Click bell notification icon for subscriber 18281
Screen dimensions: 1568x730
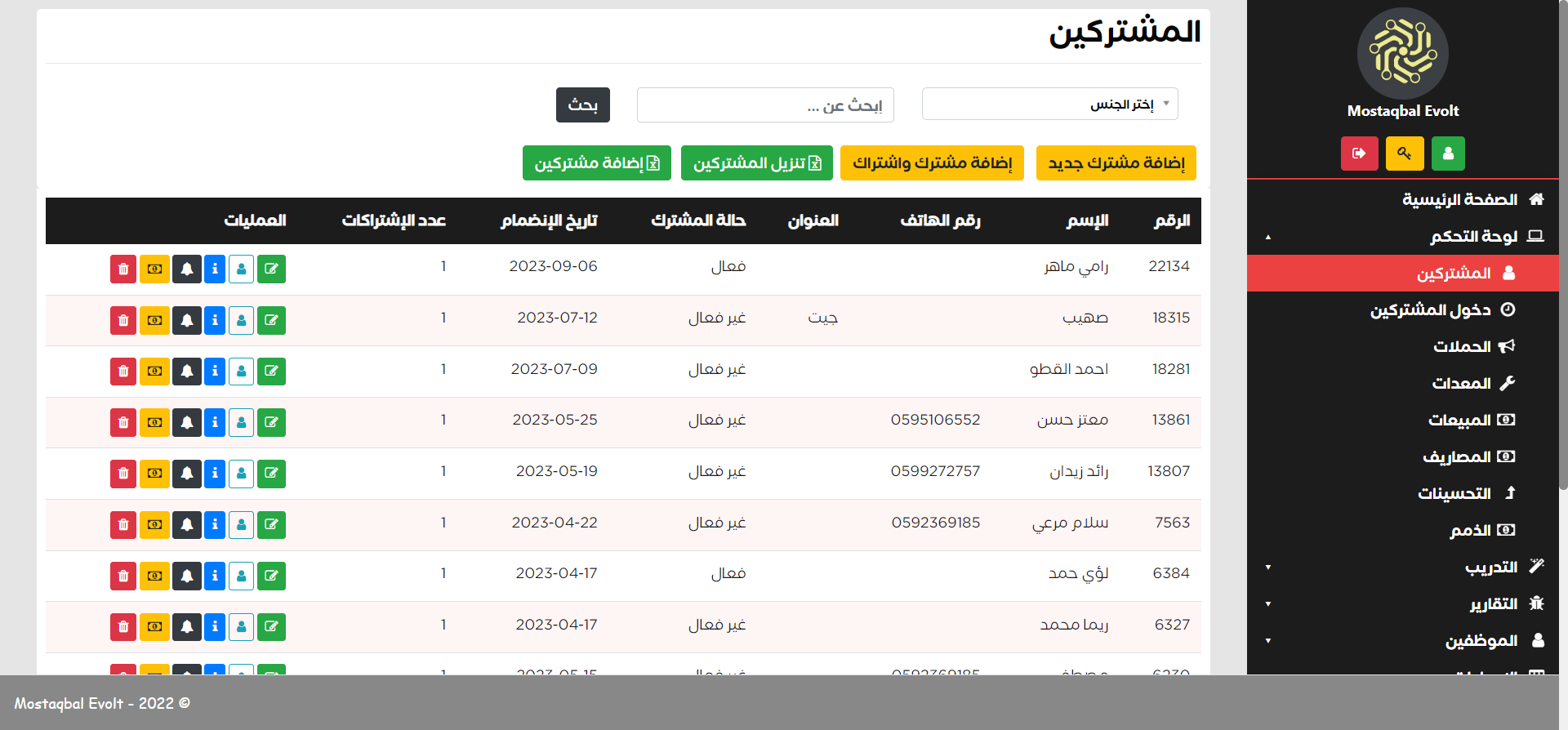[187, 372]
